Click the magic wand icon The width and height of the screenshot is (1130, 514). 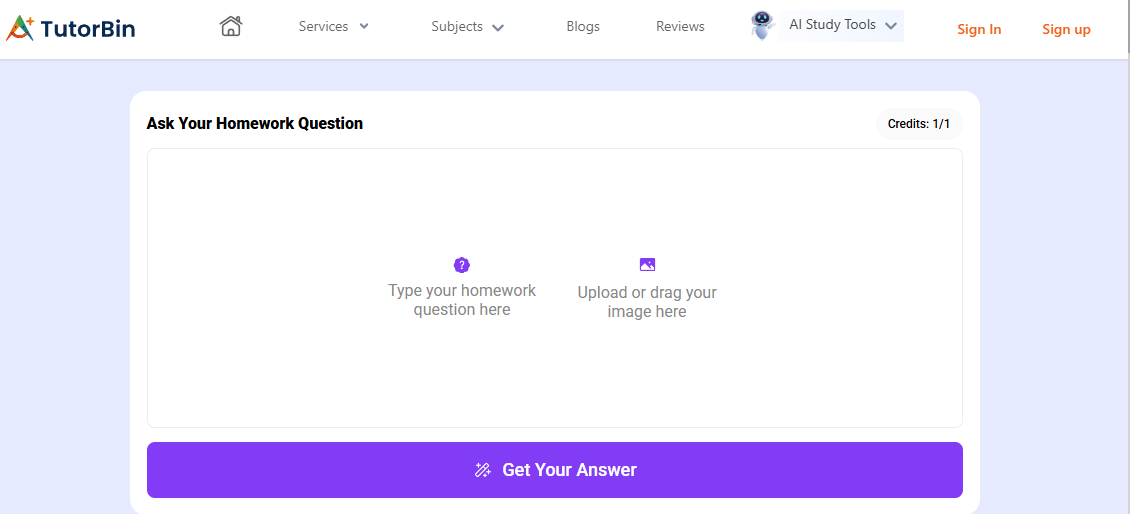click(x=483, y=470)
